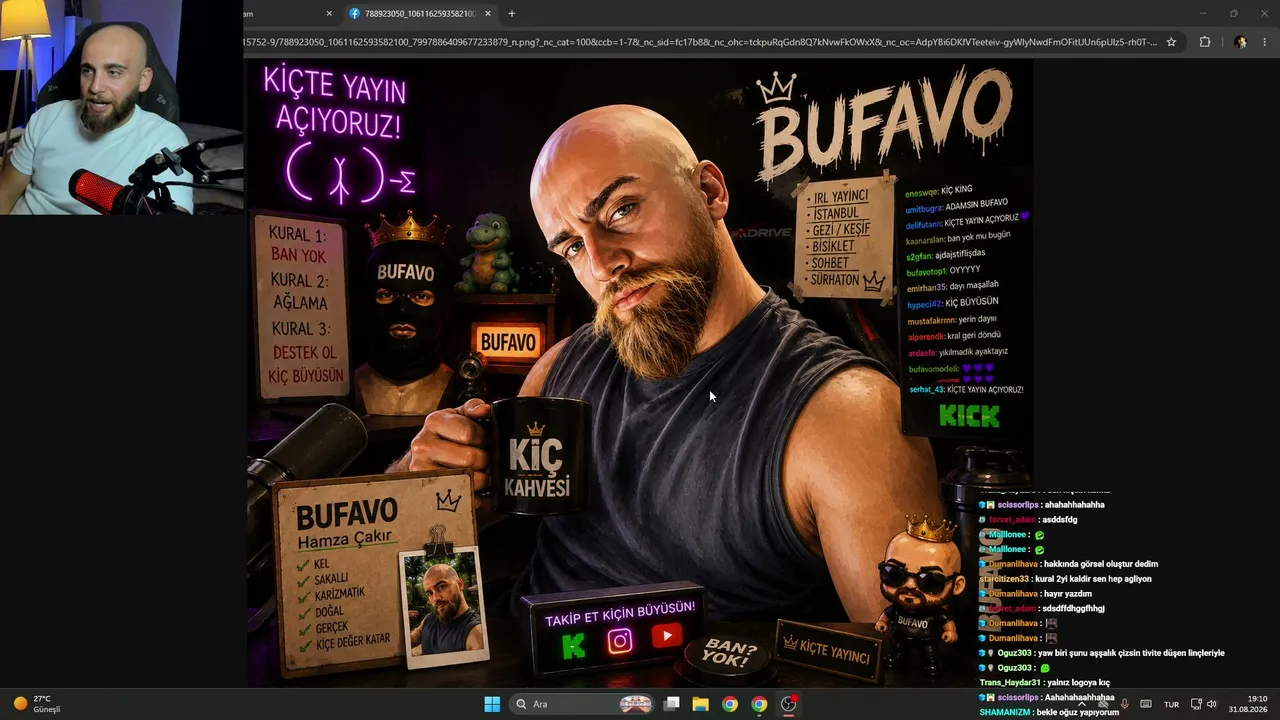Show hidden system tray icons
1280x720 pixels.
[x=1081, y=704]
